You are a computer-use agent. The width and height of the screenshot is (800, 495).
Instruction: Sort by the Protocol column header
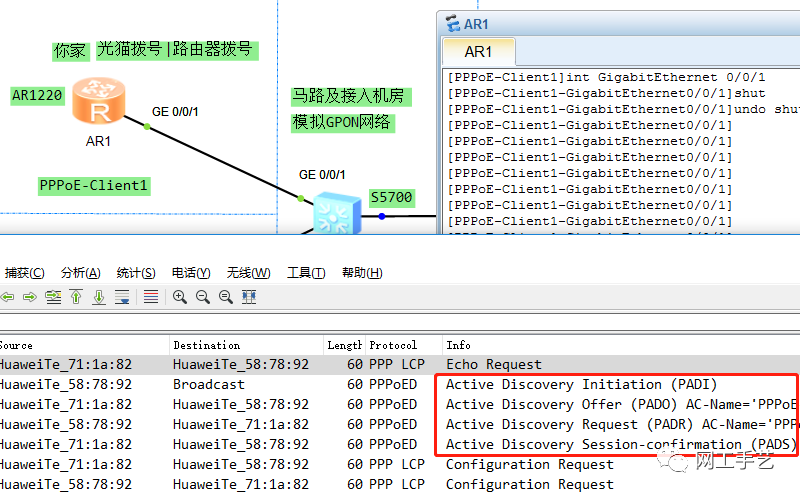403,345
